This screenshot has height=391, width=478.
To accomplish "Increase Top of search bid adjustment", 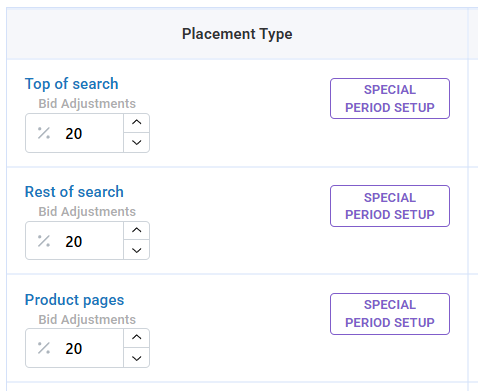I will click(137, 123).
